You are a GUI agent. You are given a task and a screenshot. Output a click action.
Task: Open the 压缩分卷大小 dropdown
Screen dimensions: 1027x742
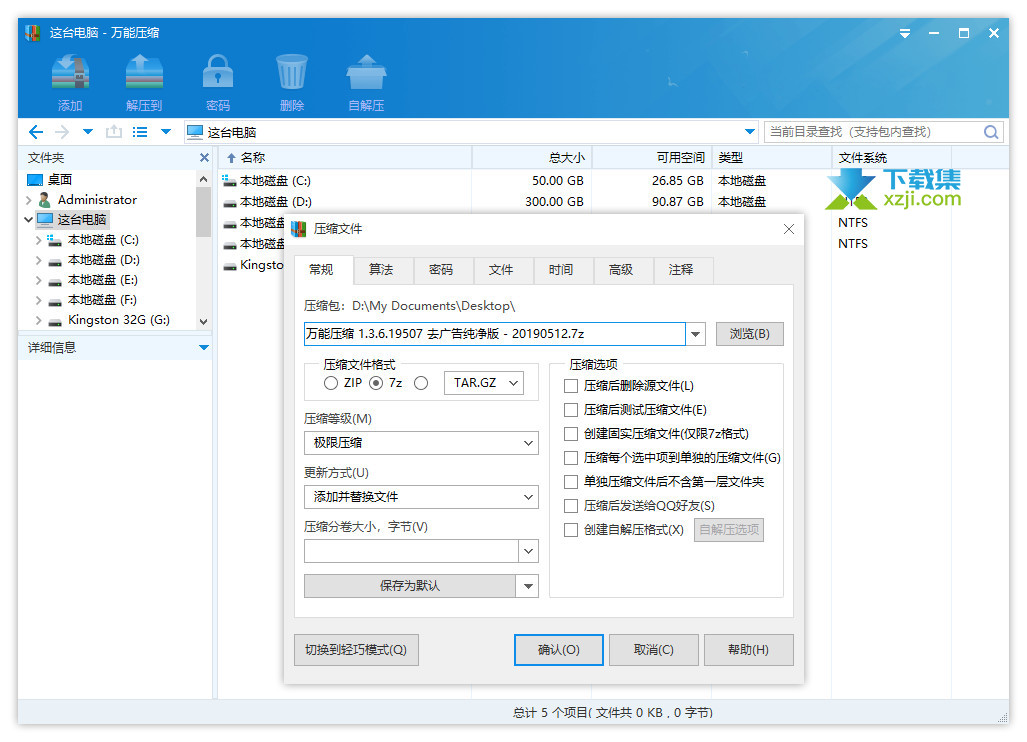528,551
